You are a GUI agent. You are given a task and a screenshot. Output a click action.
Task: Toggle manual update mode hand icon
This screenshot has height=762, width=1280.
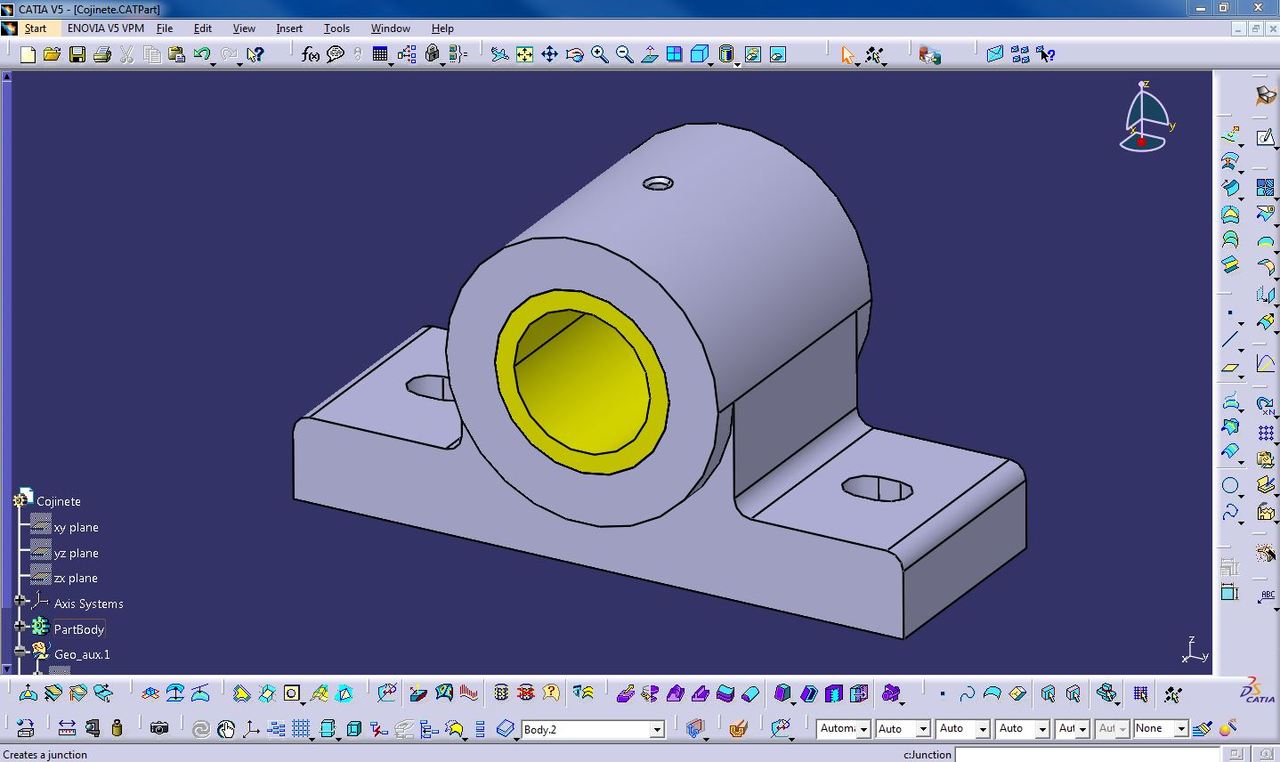click(x=226, y=729)
